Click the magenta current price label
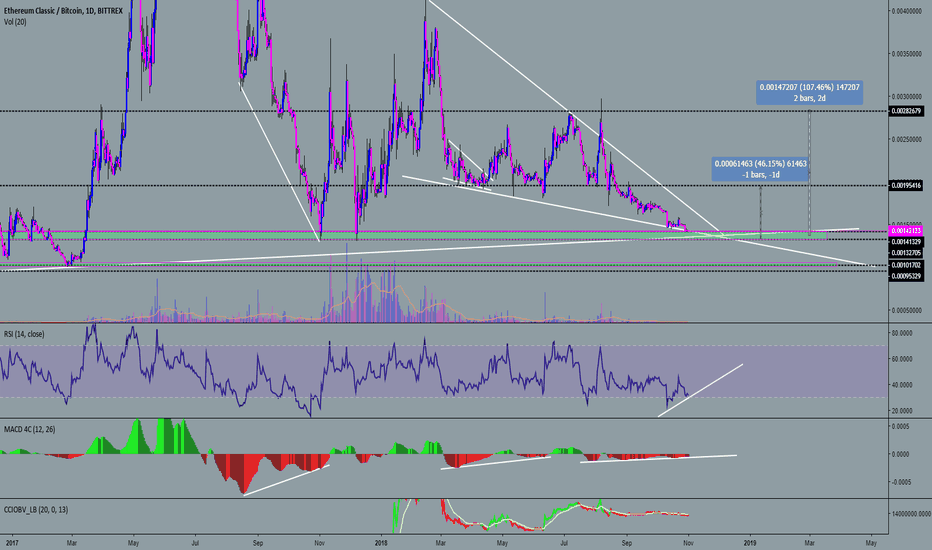Screen dimensions: 932x550 pyautogui.click(x=906, y=231)
